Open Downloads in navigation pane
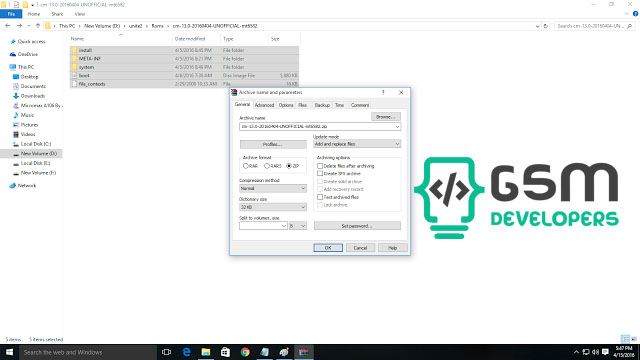 tap(33, 96)
